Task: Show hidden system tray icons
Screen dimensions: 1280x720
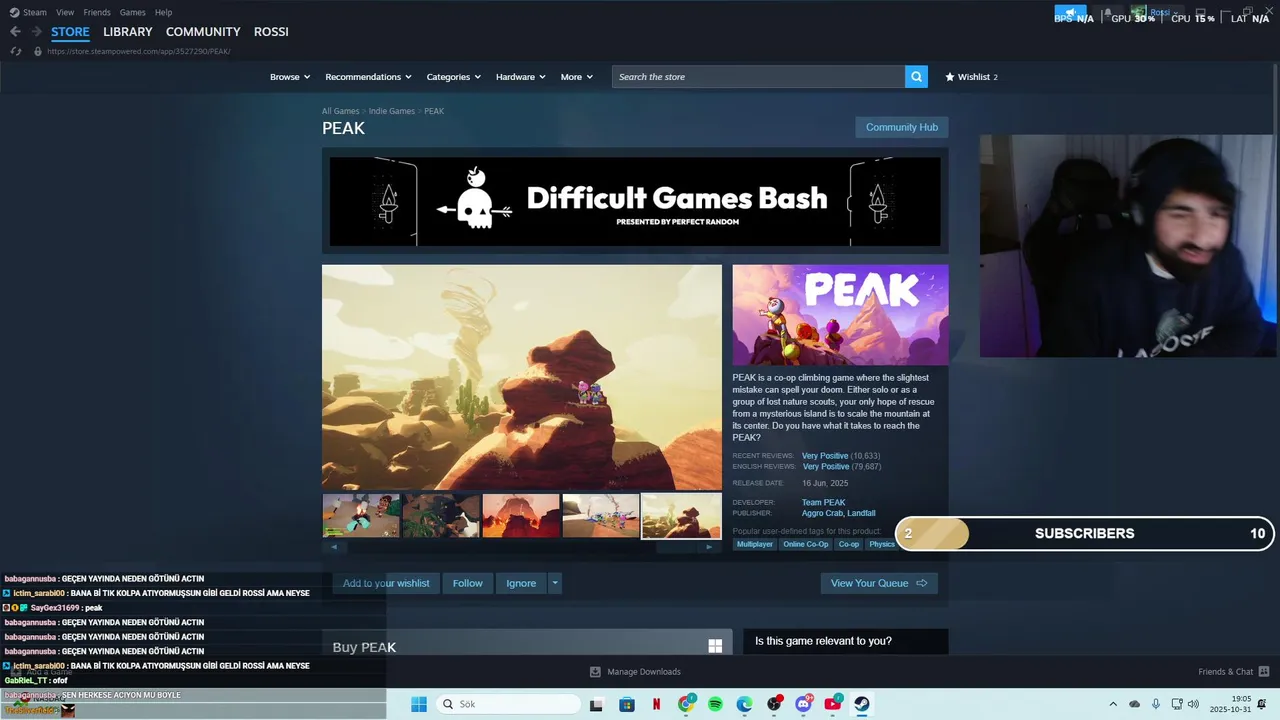Action: point(1113,704)
